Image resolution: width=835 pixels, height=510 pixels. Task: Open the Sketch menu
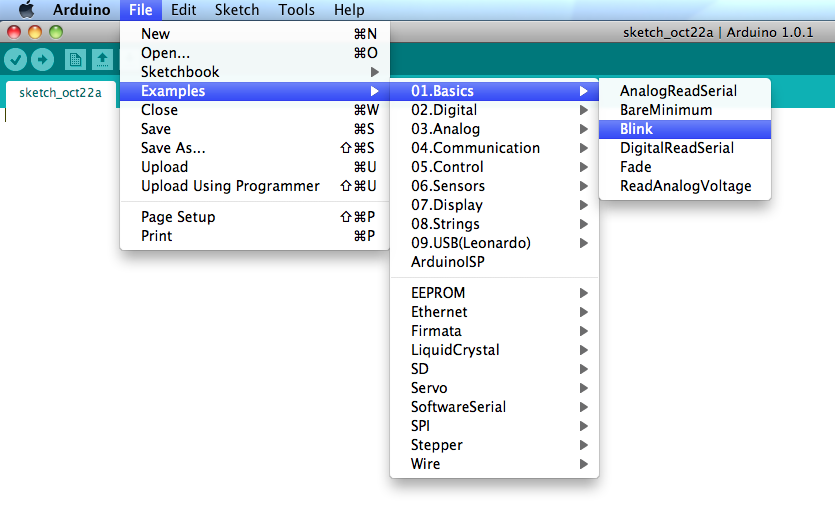click(x=237, y=10)
